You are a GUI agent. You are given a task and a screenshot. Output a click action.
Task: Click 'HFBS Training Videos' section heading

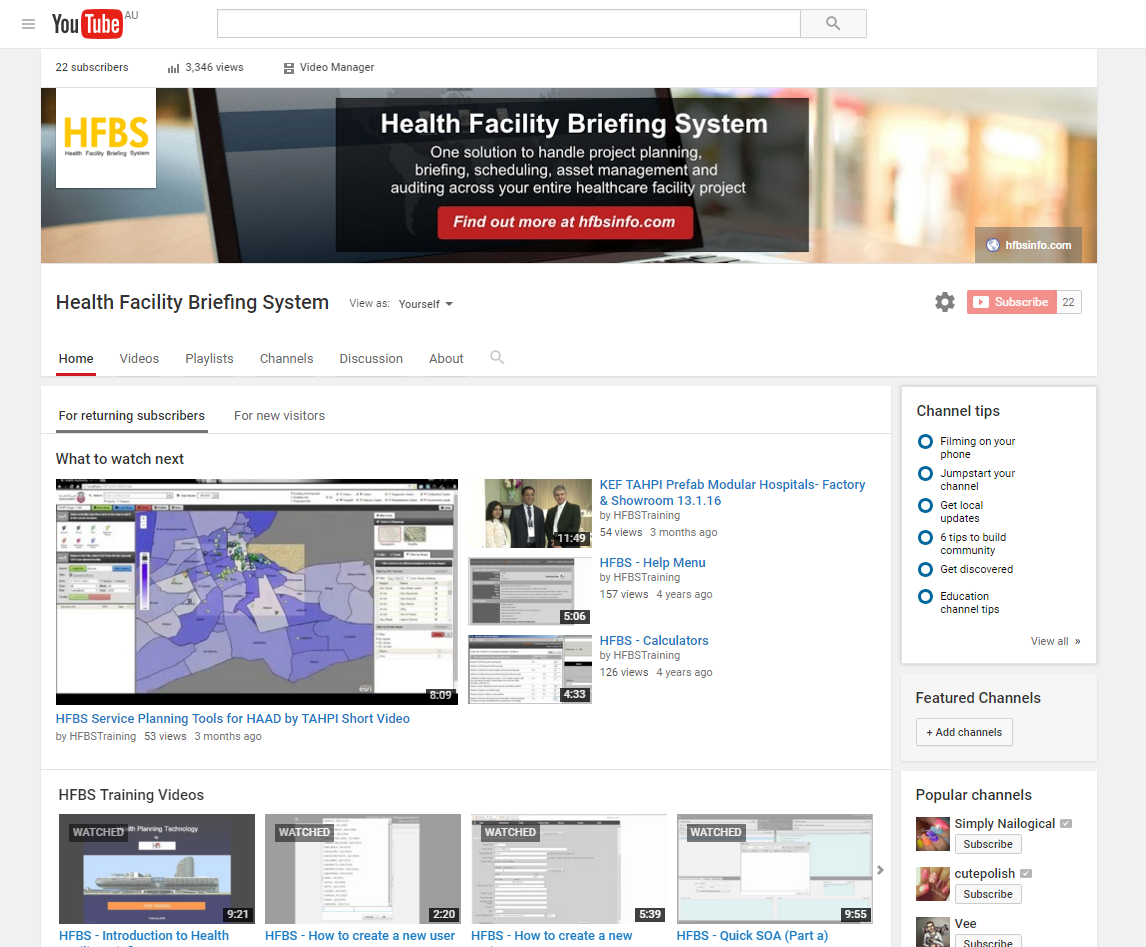(132, 795)
